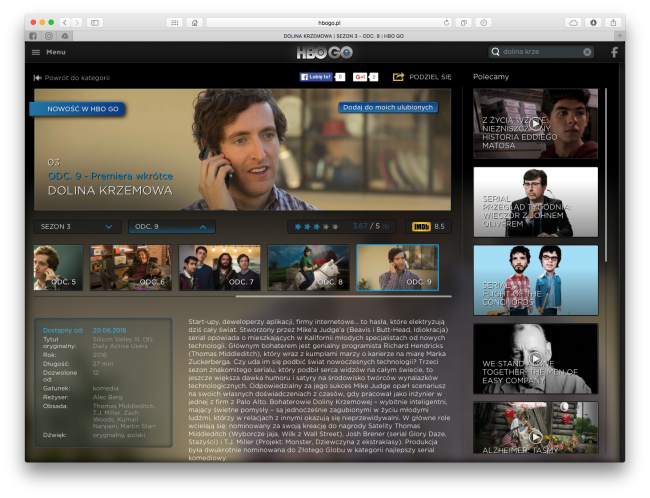Collapse the ODC. 9 episode dropdown
The height and width of the screenshot is (498, 650).
(172, 227)
